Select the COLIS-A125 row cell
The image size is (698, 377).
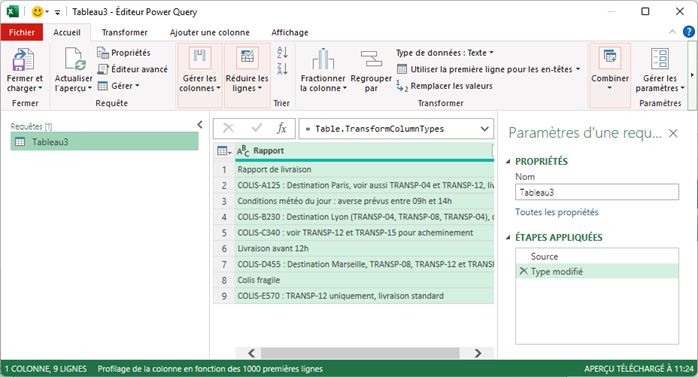point(365,185)
